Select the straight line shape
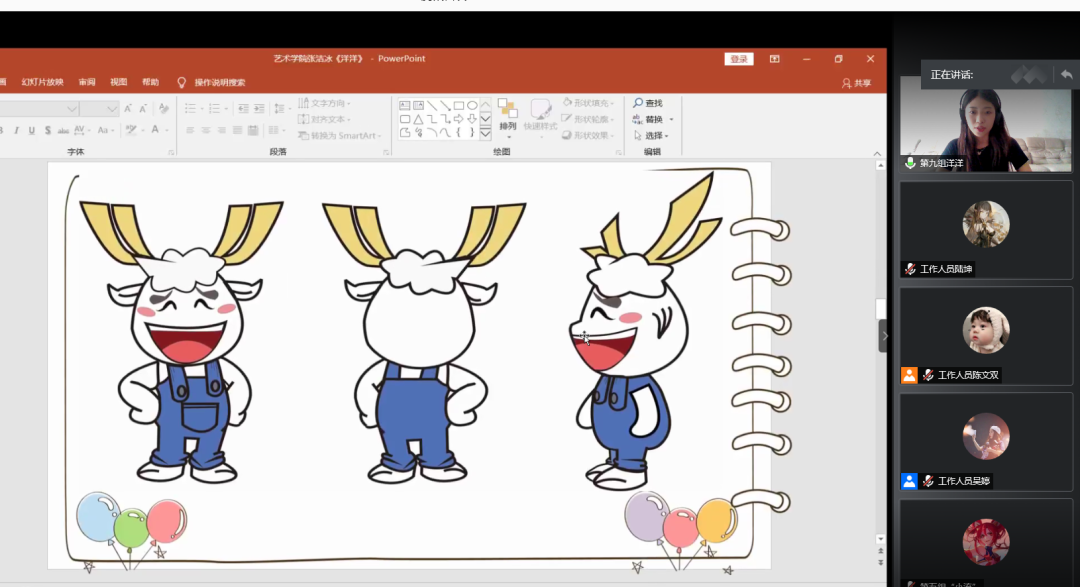Image resolution: width=1080 pixels, height=587 pixels. pos(432,105)
